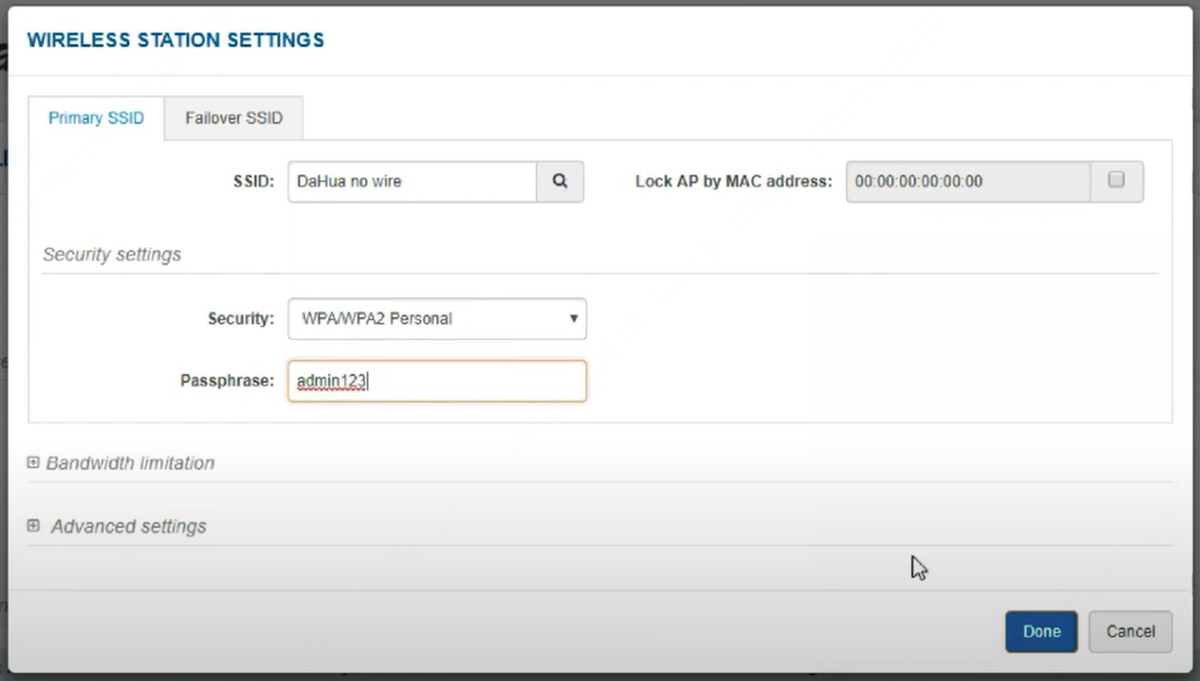The height and width of the screenshot is (681, 1200).
Task: Click the "Security settings" section heading
Action: (112, 255)
